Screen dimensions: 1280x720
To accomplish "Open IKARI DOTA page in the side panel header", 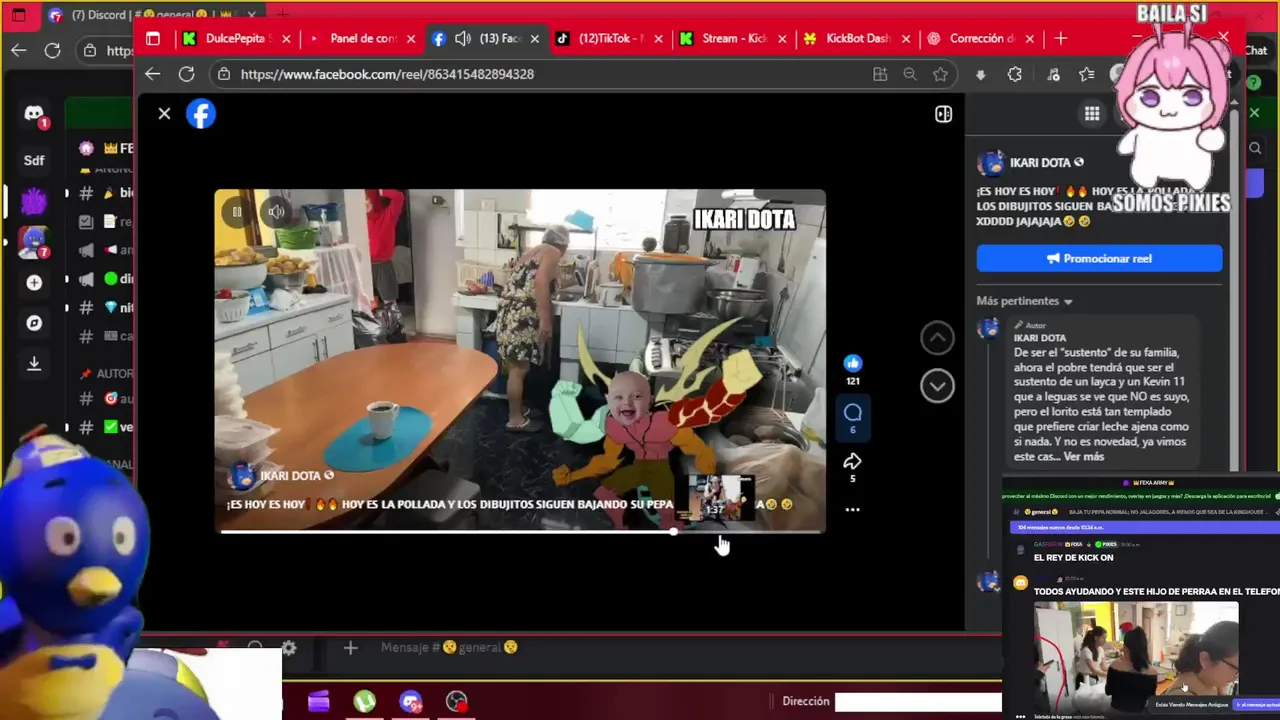I will click(1040, 163).
